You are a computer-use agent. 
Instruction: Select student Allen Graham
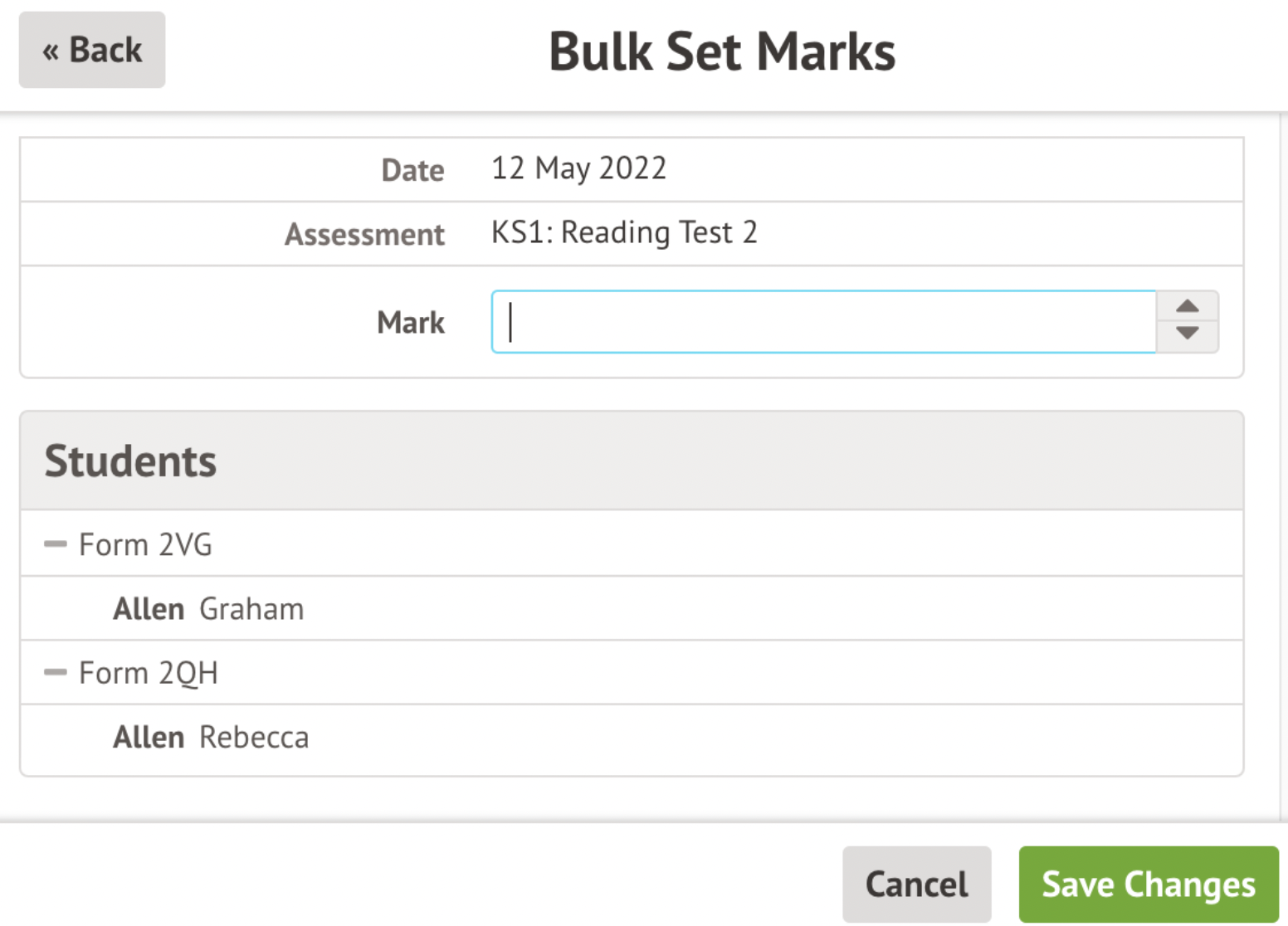[209, 609]
